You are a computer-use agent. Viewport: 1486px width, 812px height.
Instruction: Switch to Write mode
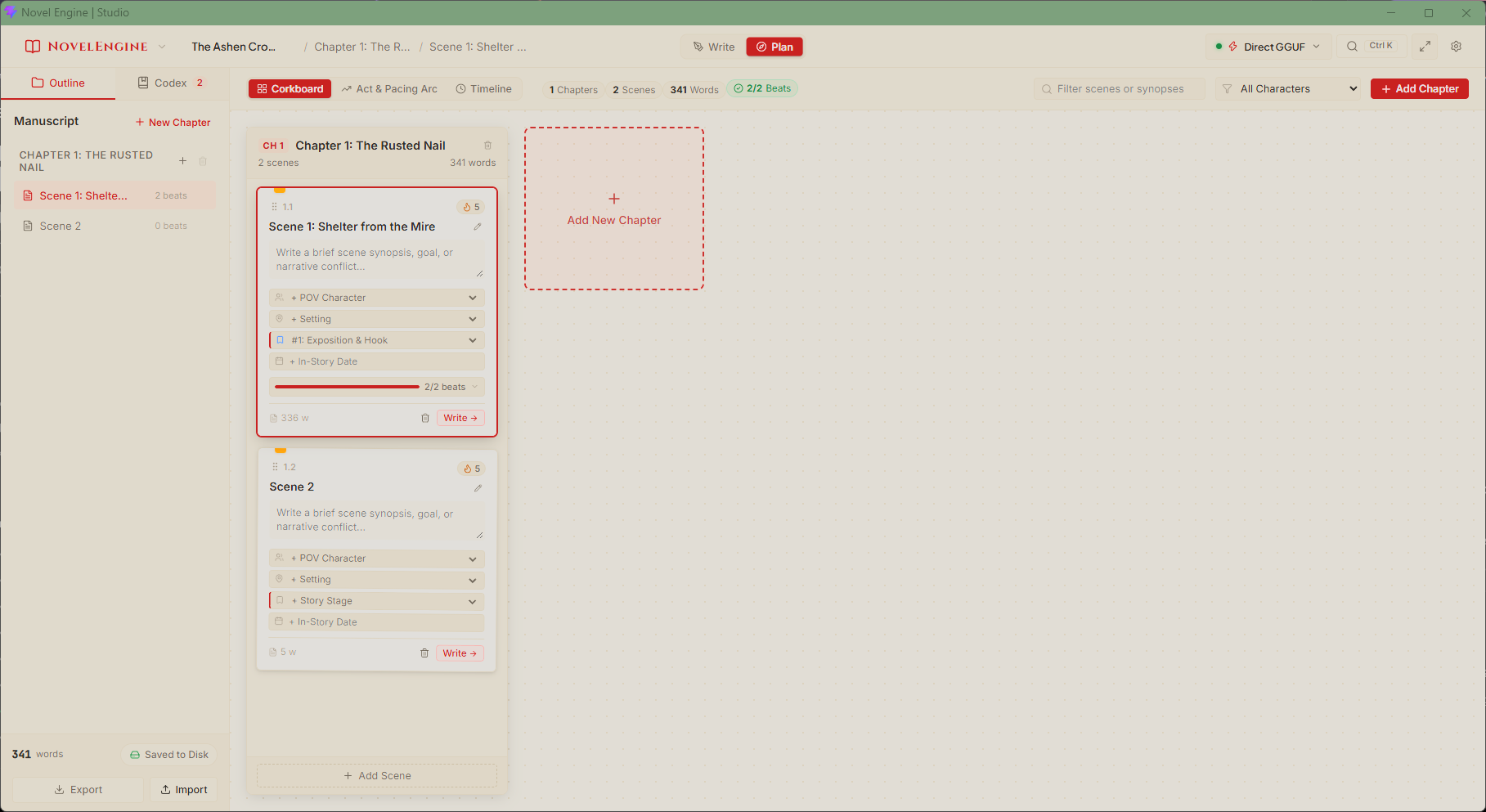coord(714,47)
